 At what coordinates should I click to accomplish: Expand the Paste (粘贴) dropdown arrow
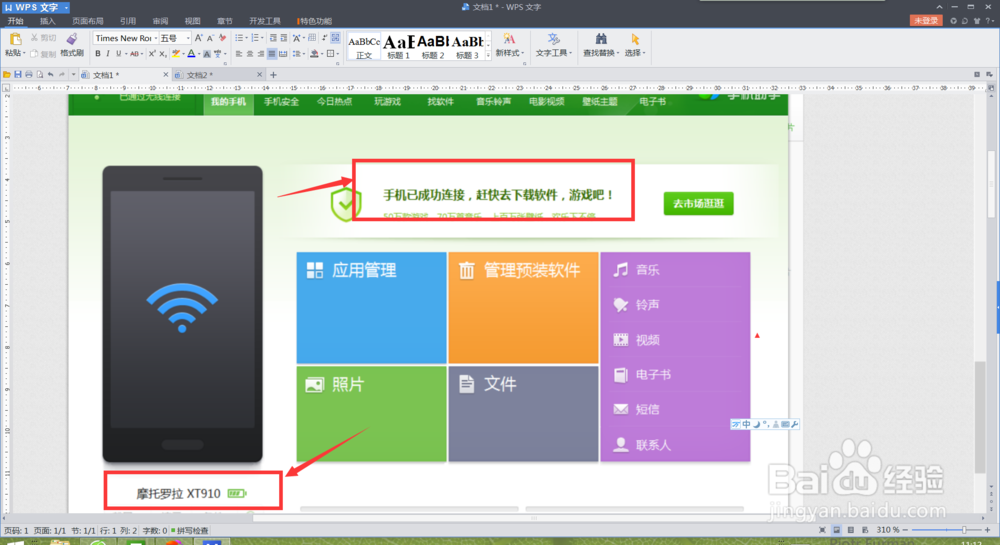point(24,54)
